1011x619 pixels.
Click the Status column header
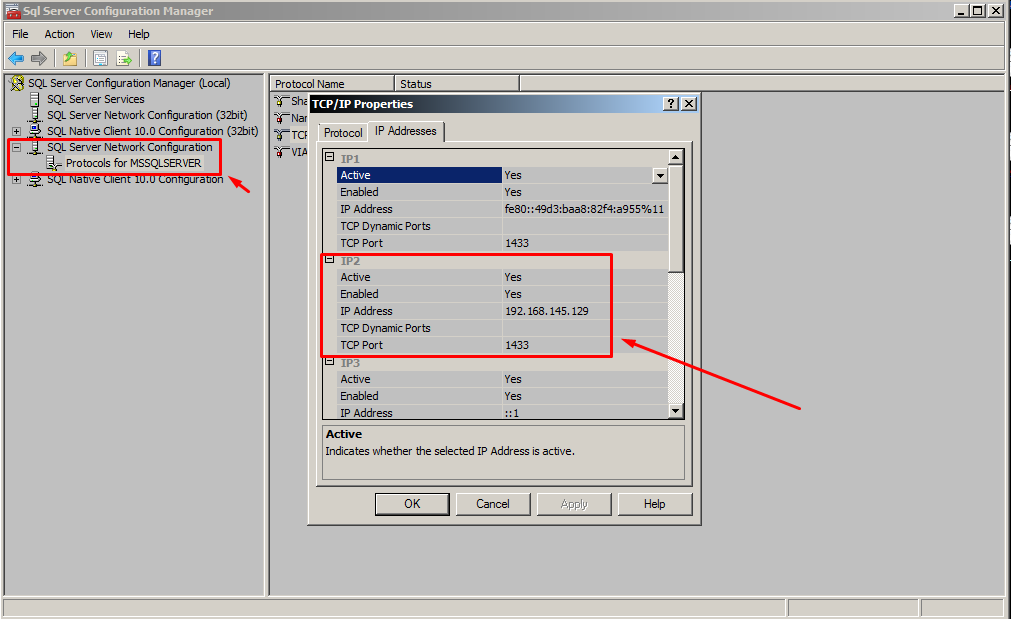pyautogui.click(x=456, y=84)
